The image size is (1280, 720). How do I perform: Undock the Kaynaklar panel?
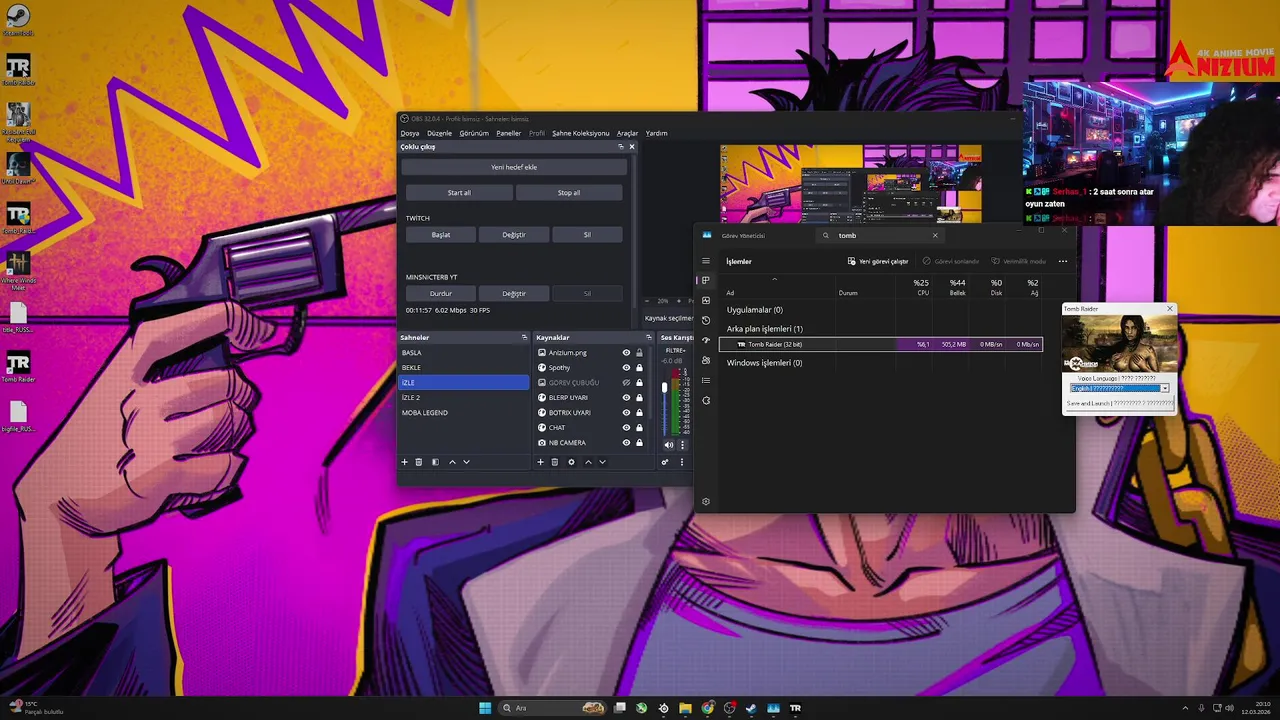point(648,338)
